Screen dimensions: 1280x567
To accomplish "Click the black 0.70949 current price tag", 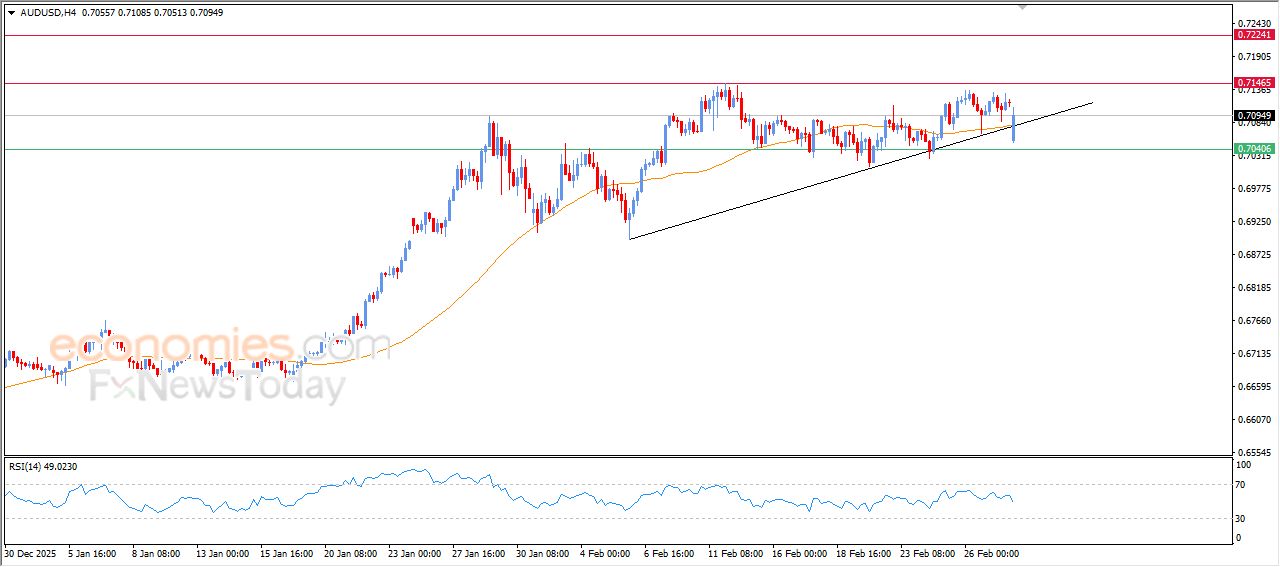I will (1254, 116).
